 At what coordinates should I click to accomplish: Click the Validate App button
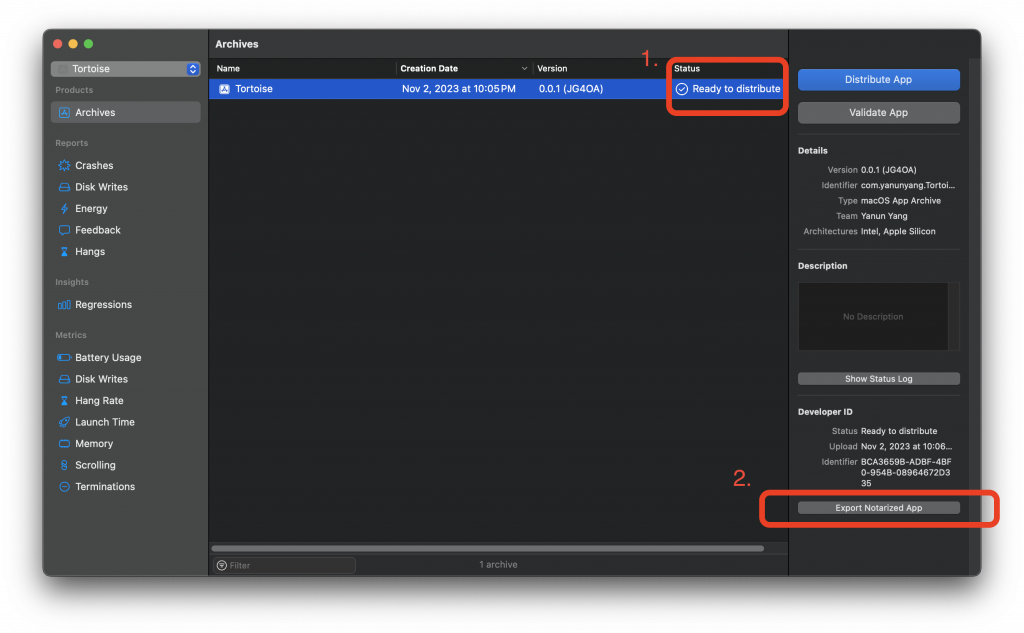(x=878, y=112)
